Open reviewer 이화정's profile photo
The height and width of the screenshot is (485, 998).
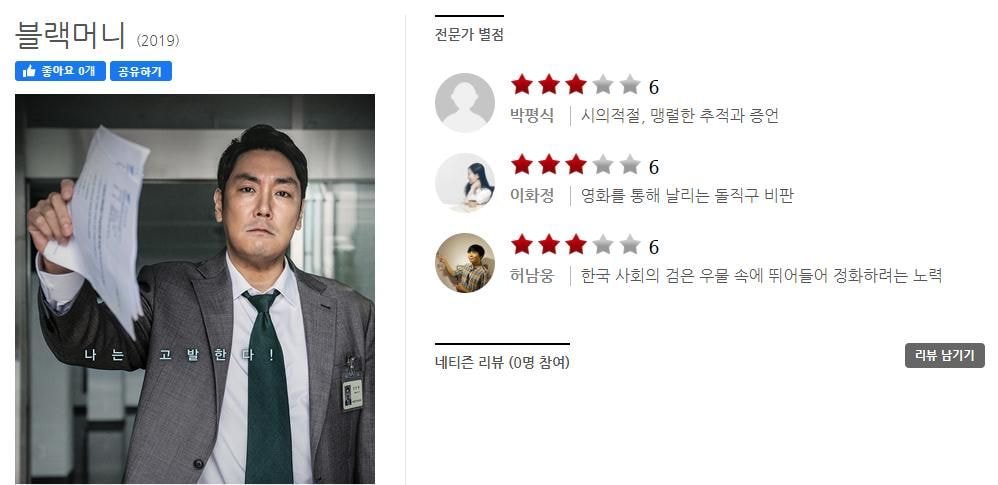click(465, 183)
